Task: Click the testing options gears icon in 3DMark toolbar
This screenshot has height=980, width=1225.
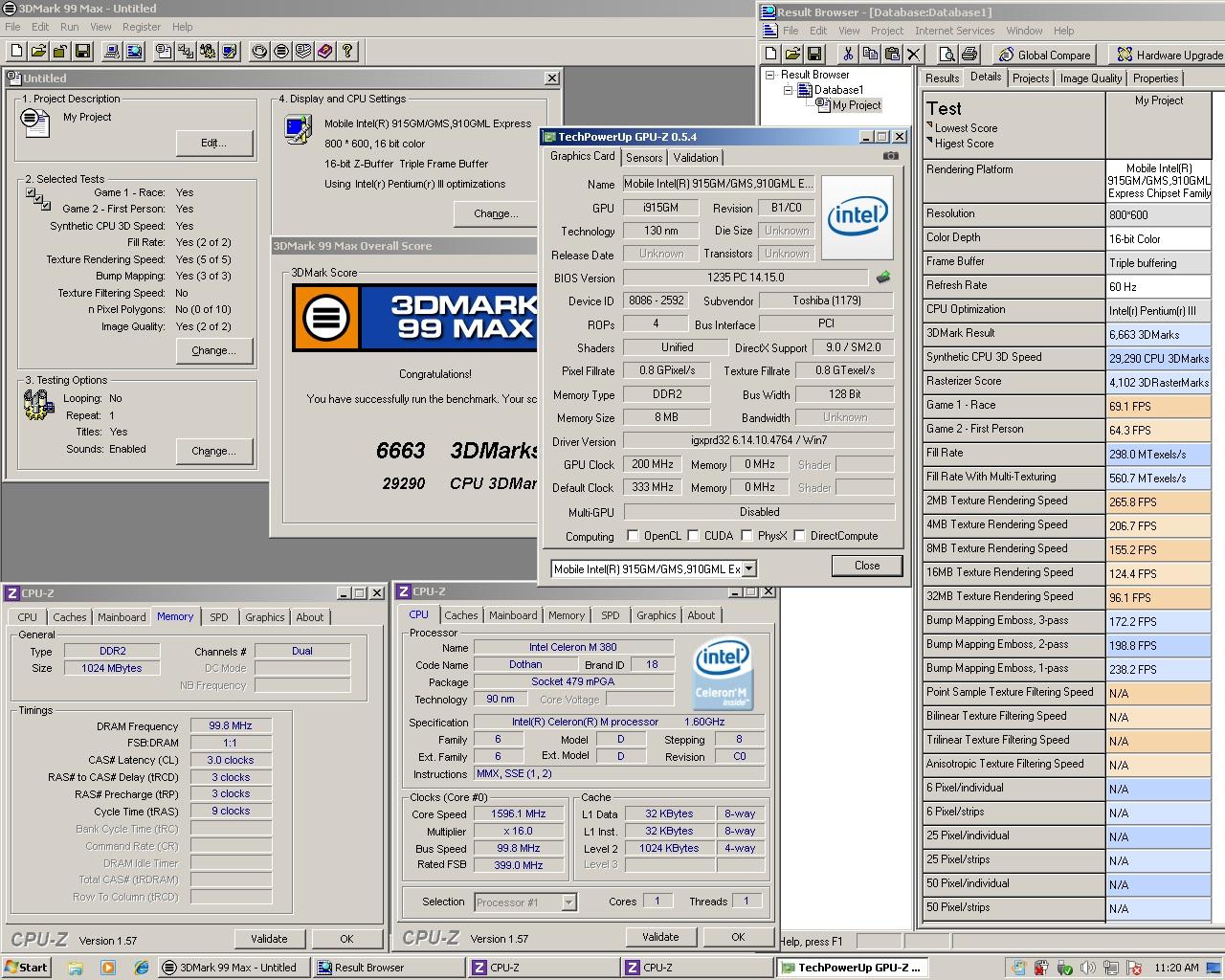Action: point(208,51)
